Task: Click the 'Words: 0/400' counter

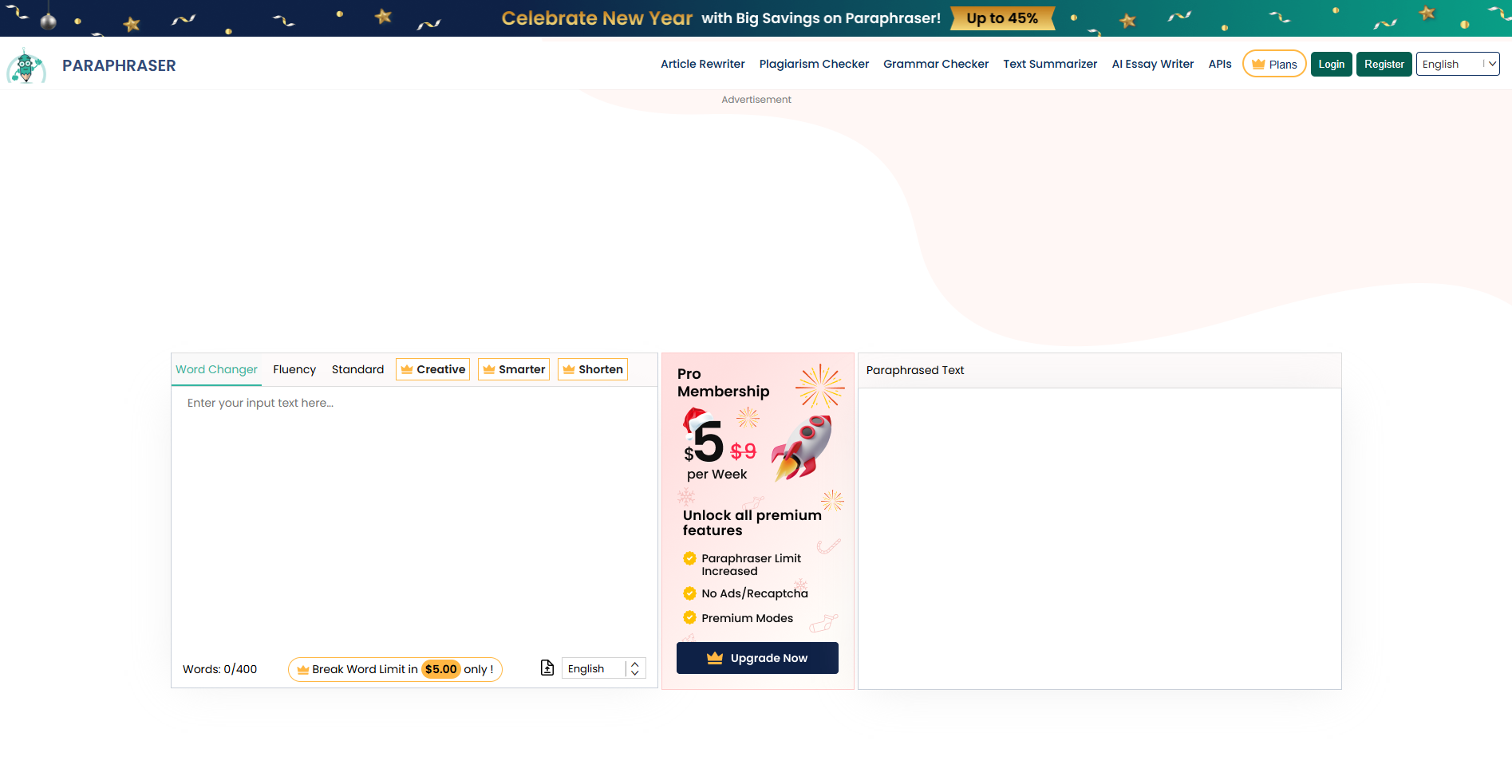Action: 220,669
